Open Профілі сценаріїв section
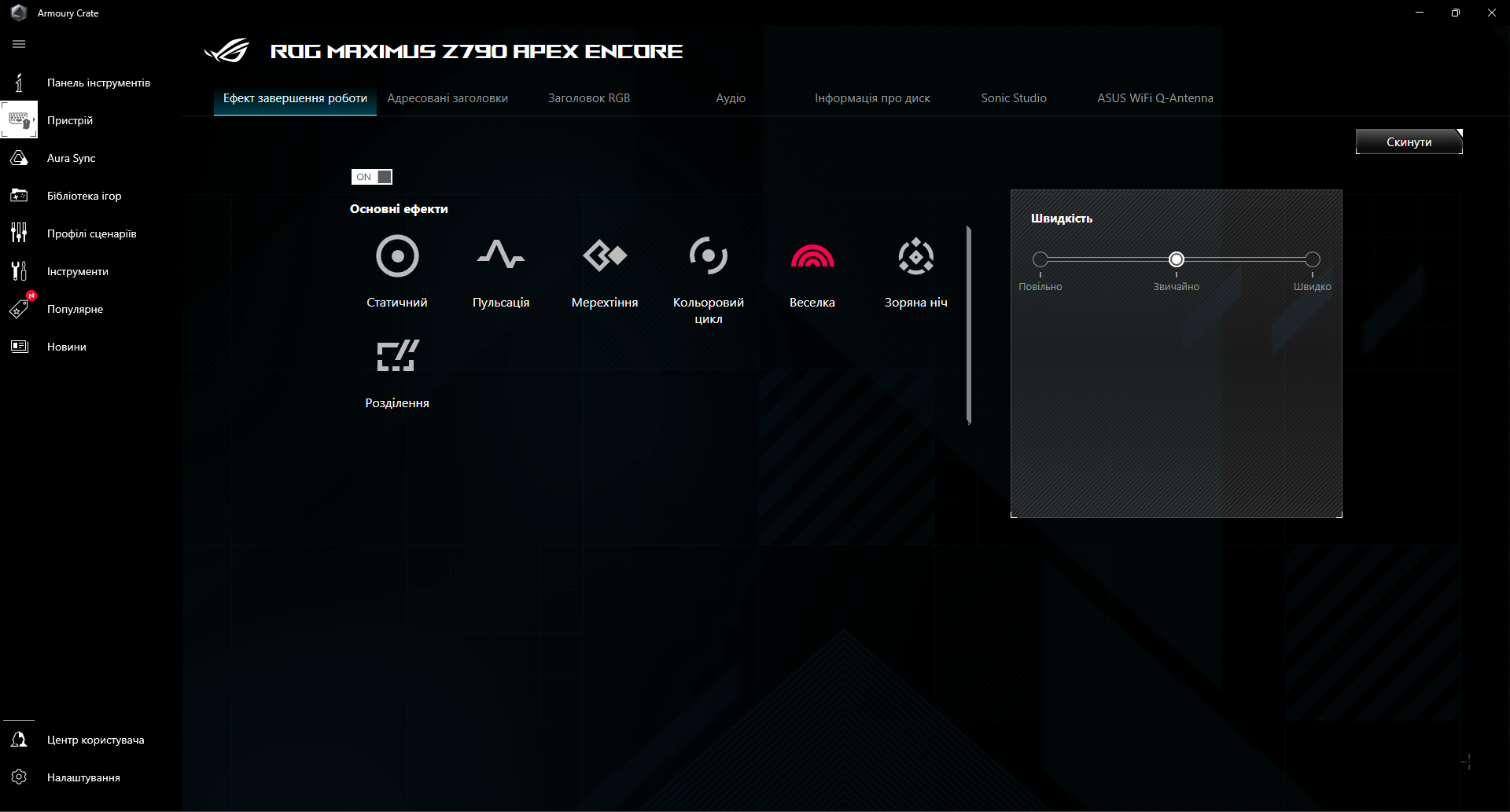Image resolution: width=1510 pixels, height=812 pixels. pos(90,233)
